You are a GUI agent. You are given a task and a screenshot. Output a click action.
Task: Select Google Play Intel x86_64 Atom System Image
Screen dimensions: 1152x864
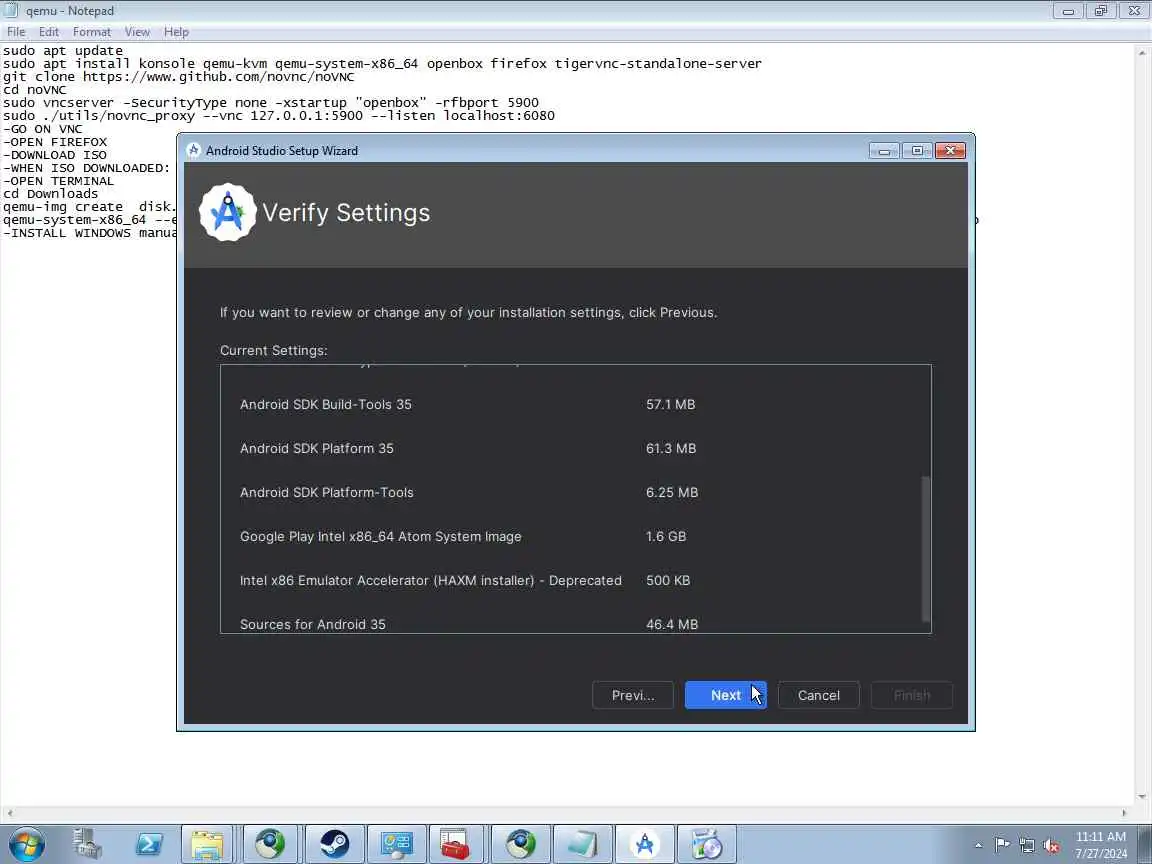click(575, 536)
